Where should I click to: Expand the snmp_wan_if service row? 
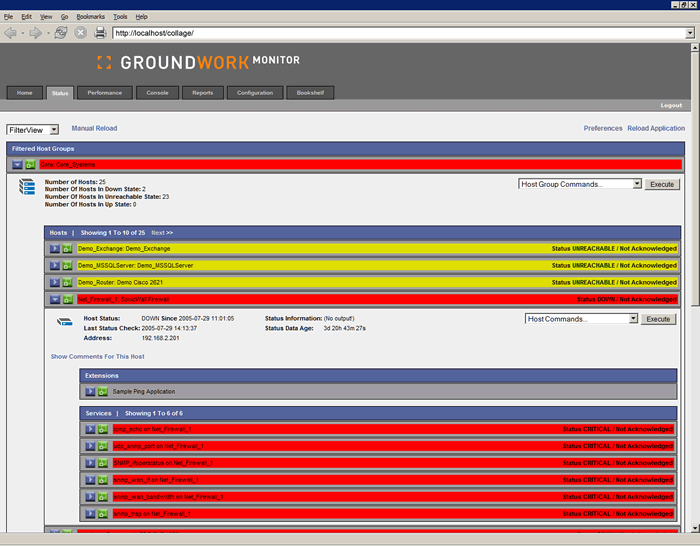coord(90,480)
